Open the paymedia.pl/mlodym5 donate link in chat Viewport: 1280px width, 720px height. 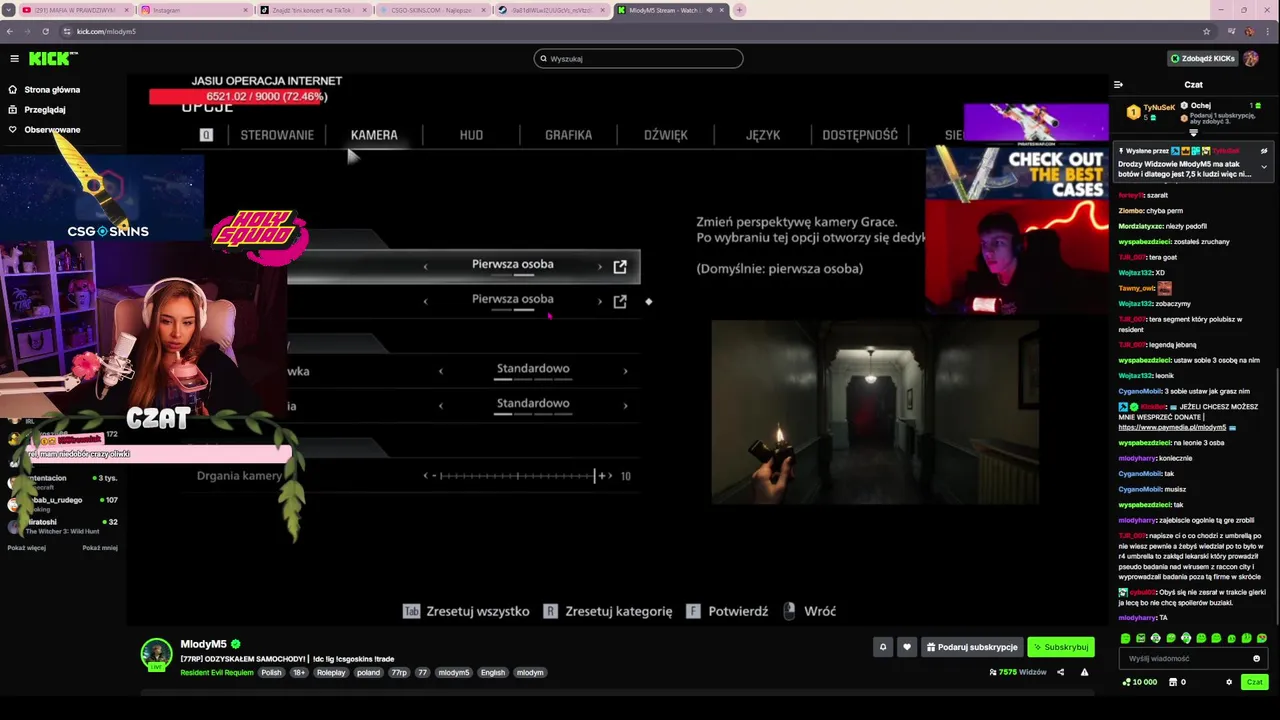[x=1172, y=428]
